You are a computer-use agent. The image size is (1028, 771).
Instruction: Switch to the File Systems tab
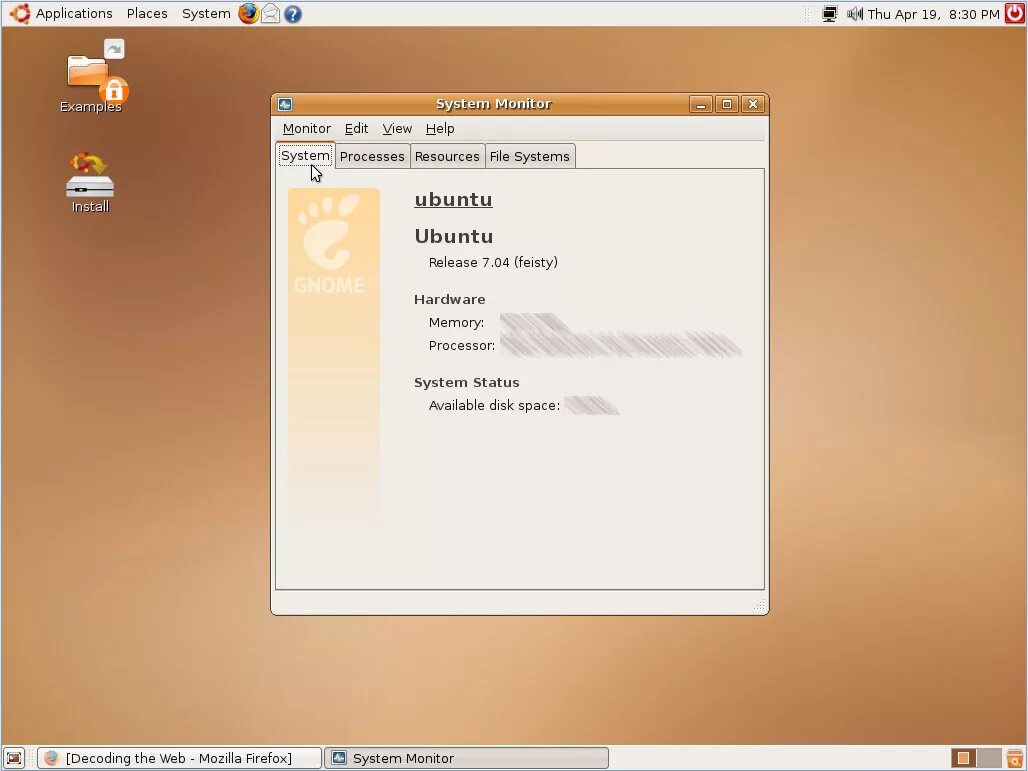[x=530, y=157]
